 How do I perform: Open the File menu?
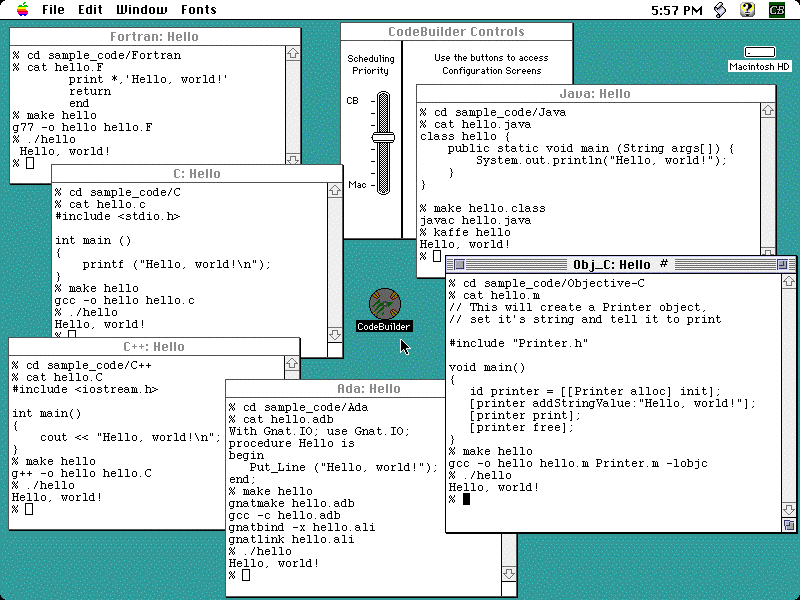(x=53, y=10)
